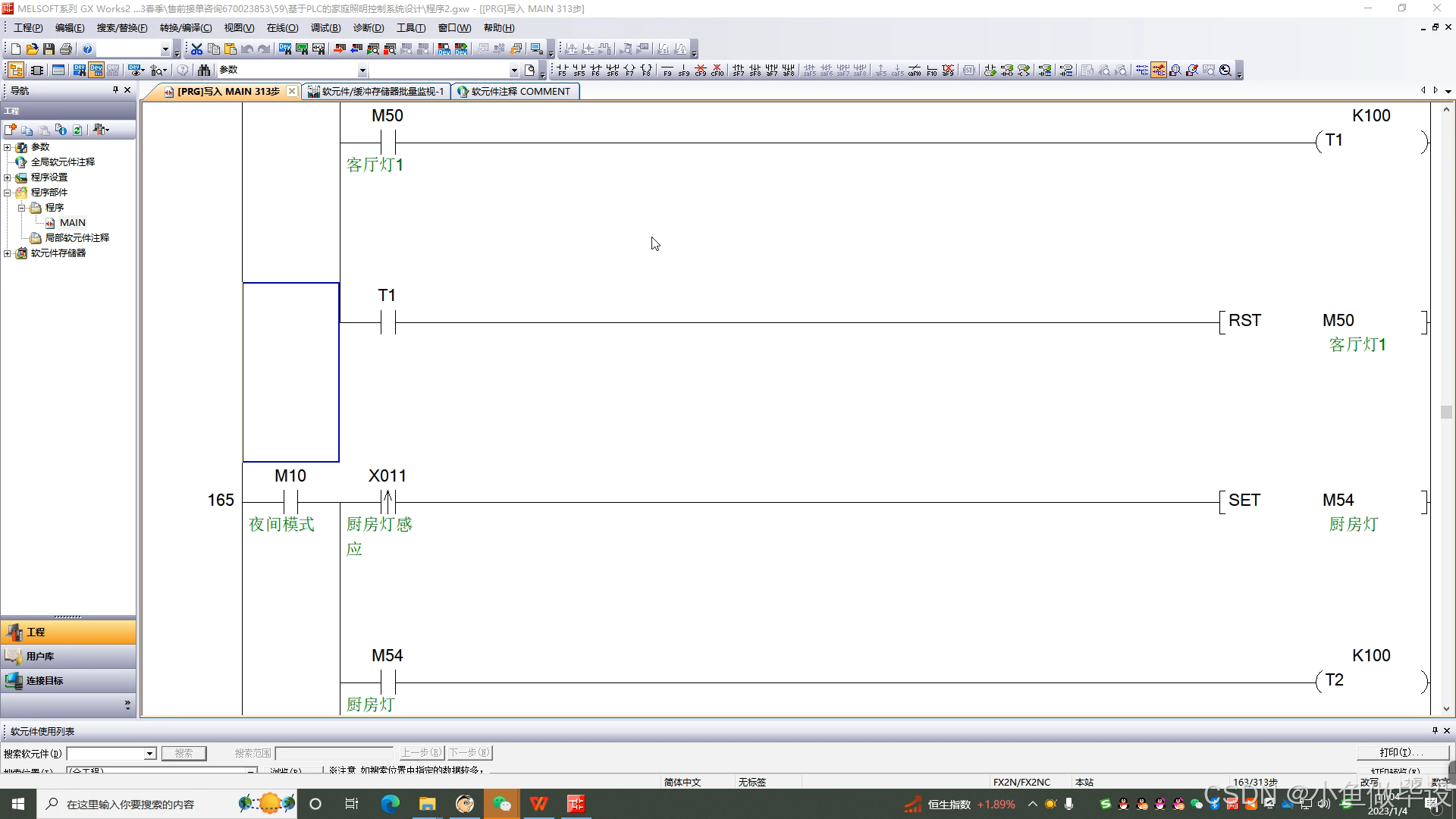Toggle pin on 软元件使用列表 panel
Screen dimensions: 1456x819
pyautogui.click(x=1434, y=731)
